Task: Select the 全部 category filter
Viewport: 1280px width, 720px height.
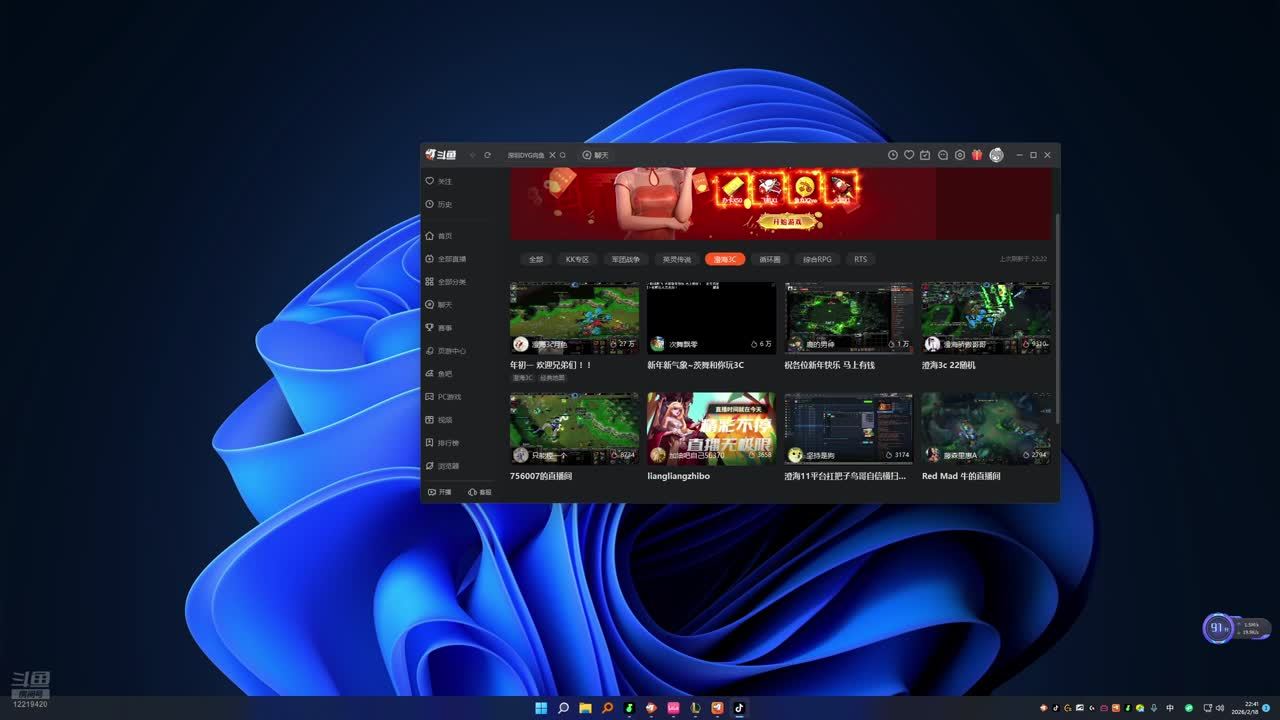Action: [x=536, y=259]
